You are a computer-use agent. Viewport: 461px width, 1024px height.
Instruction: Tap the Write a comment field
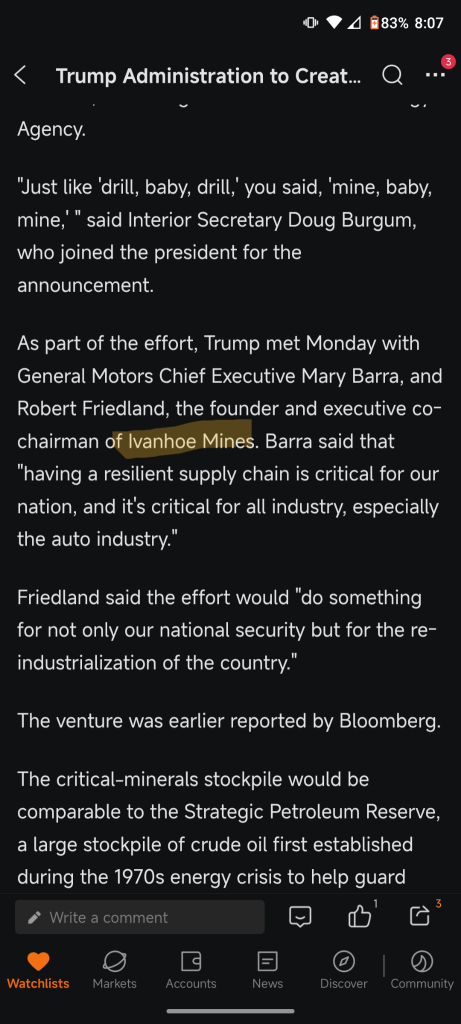tap(140, 917)
